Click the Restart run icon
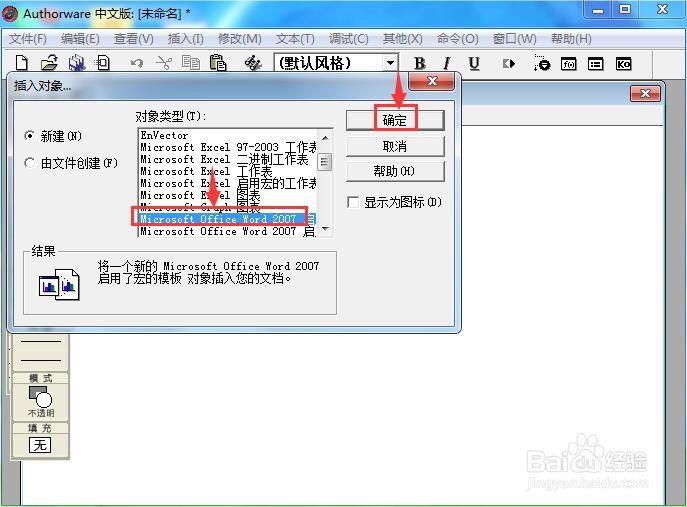Image resolution: width=687 pixels, height=507 pixels. (x=509, y=64)
